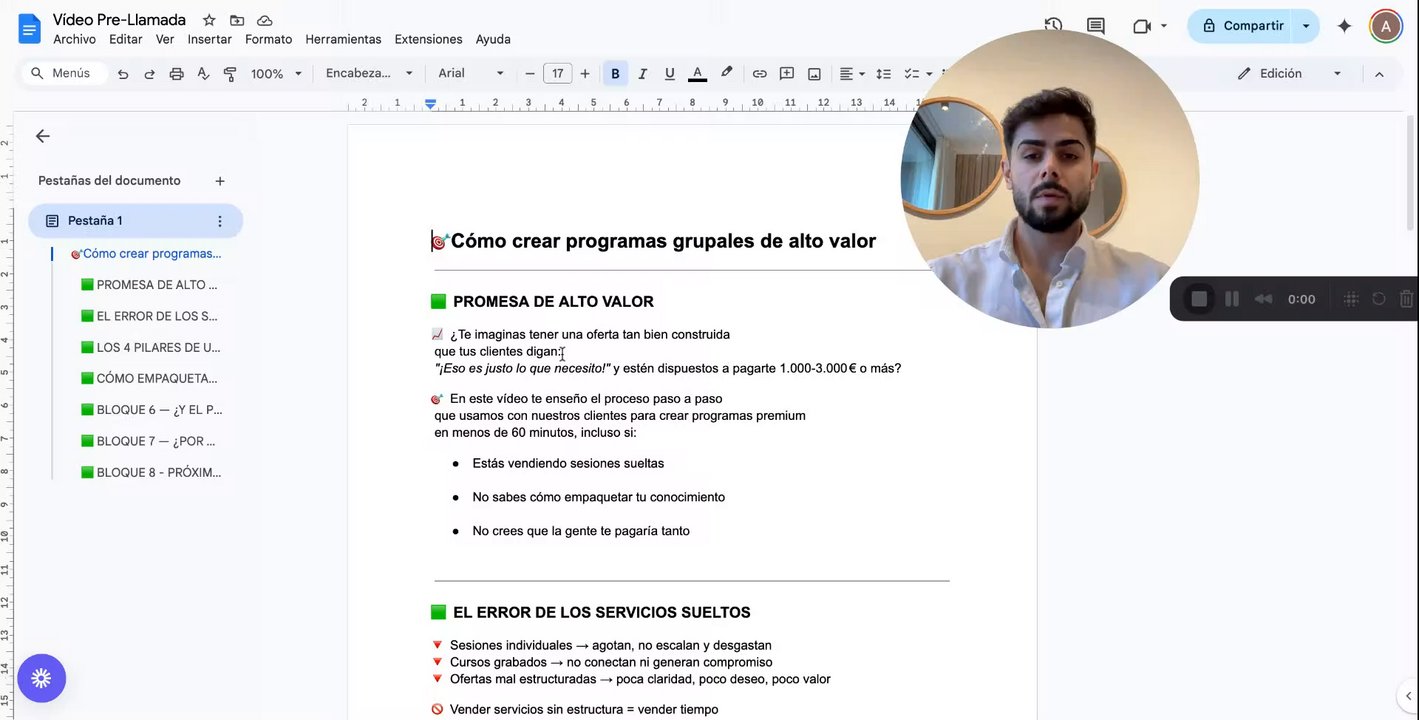Viewport: 1419px width, 720px height.
Task: Toggle italic formatting
Action: [642, 74]
